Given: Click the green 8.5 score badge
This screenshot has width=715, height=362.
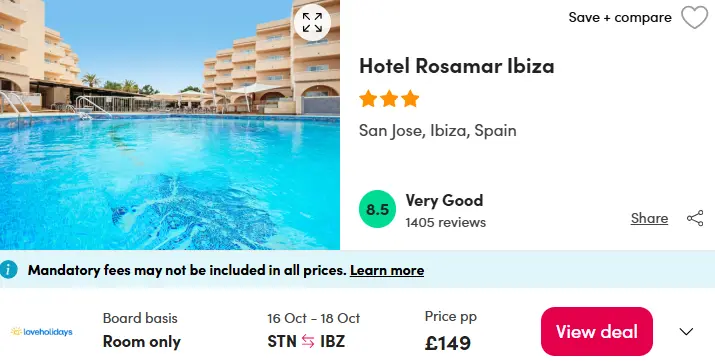Looking at the screenshot, I should click(377, 209).
